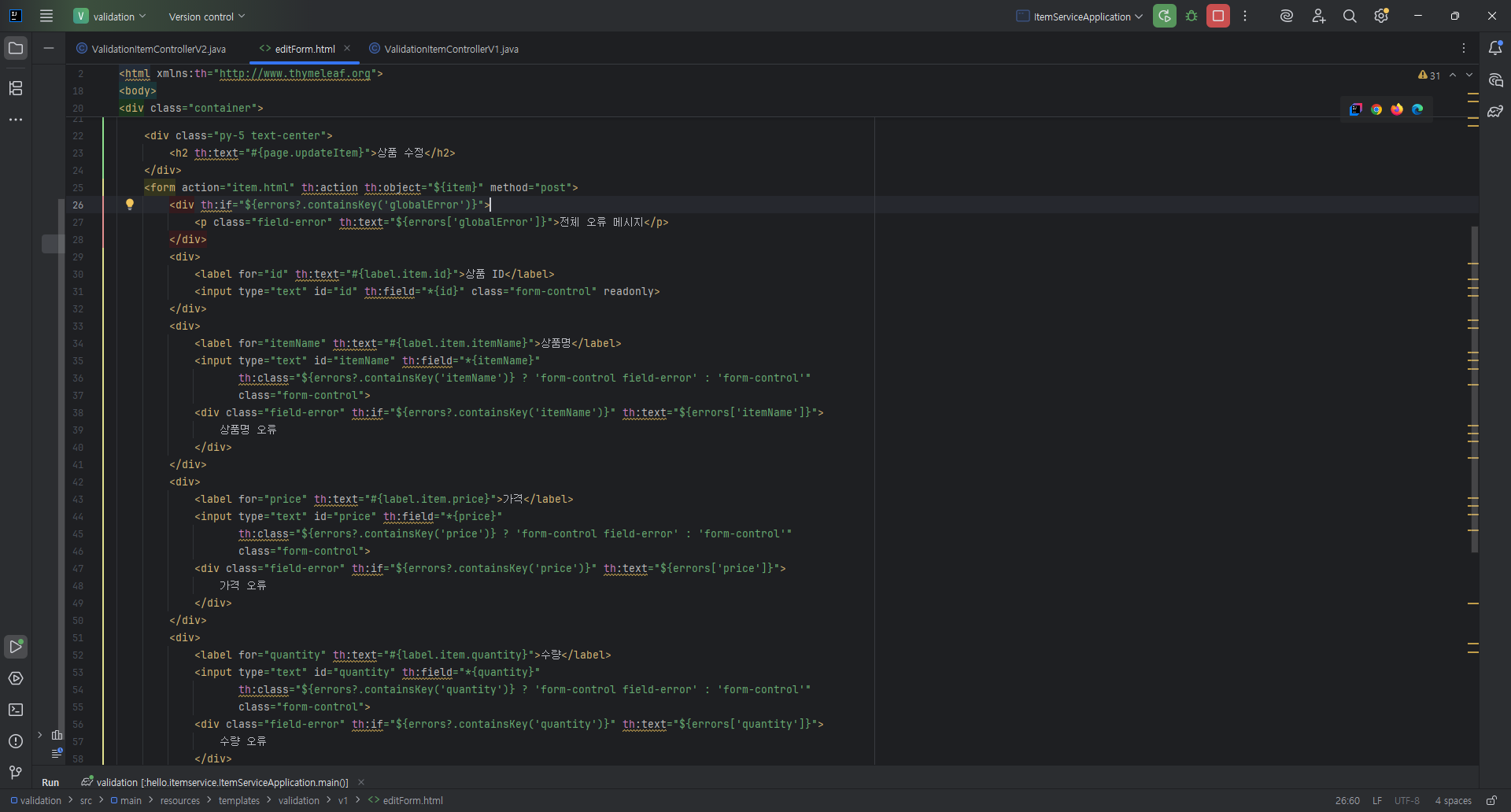Screen dimensions: 1511x812
Task: Click validation root breadcrumb
Action: [x=35, y=800]
